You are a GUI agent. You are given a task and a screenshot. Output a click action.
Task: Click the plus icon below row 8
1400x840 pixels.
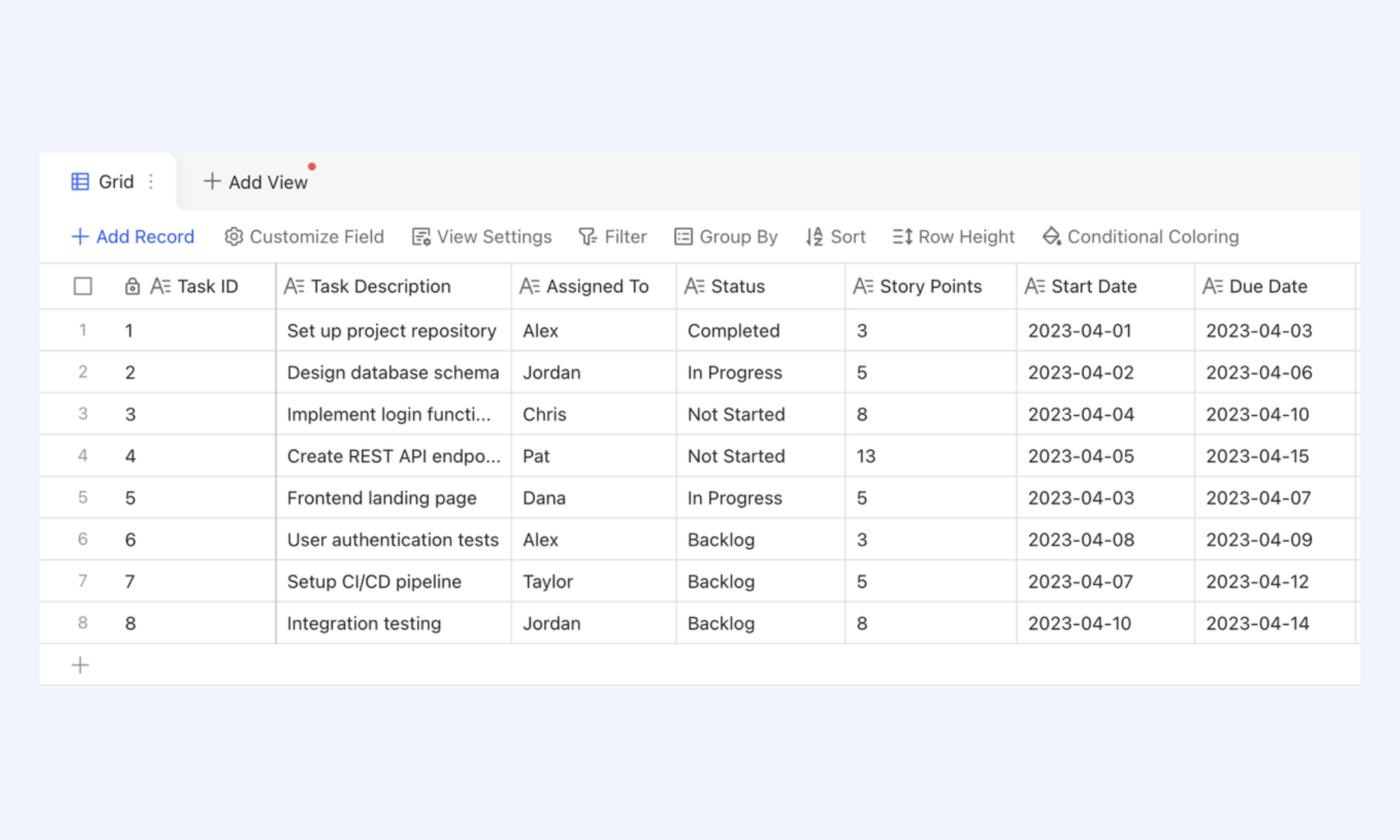coord(80,665)
